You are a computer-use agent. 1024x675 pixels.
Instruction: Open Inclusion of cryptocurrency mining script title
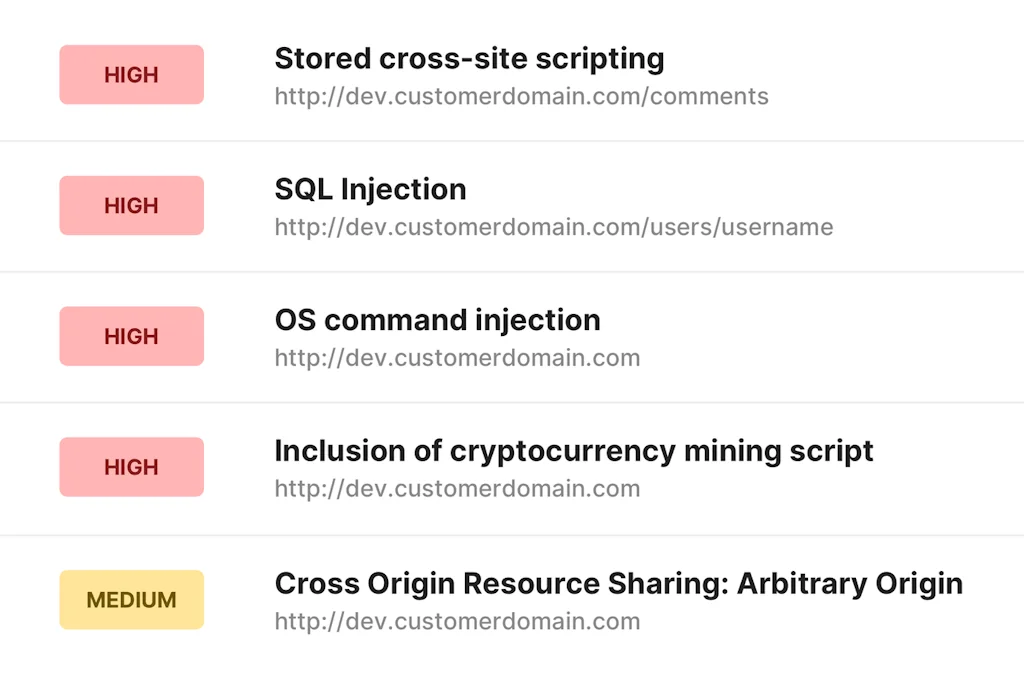(574, 451)
